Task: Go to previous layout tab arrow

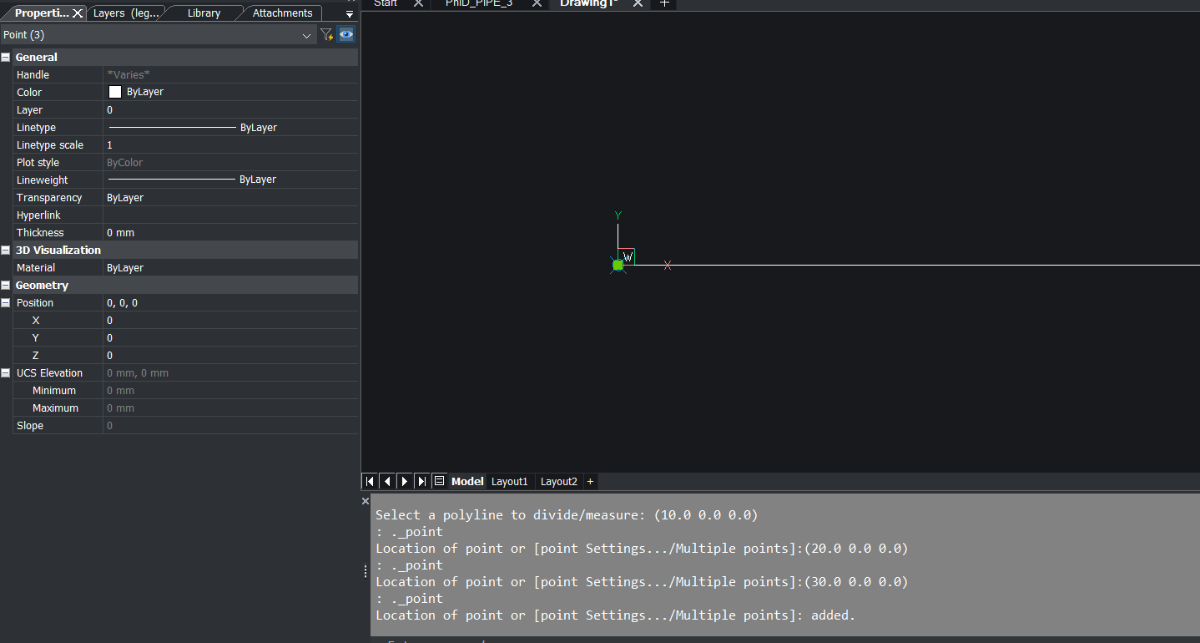Action: (x=387, y=481)
